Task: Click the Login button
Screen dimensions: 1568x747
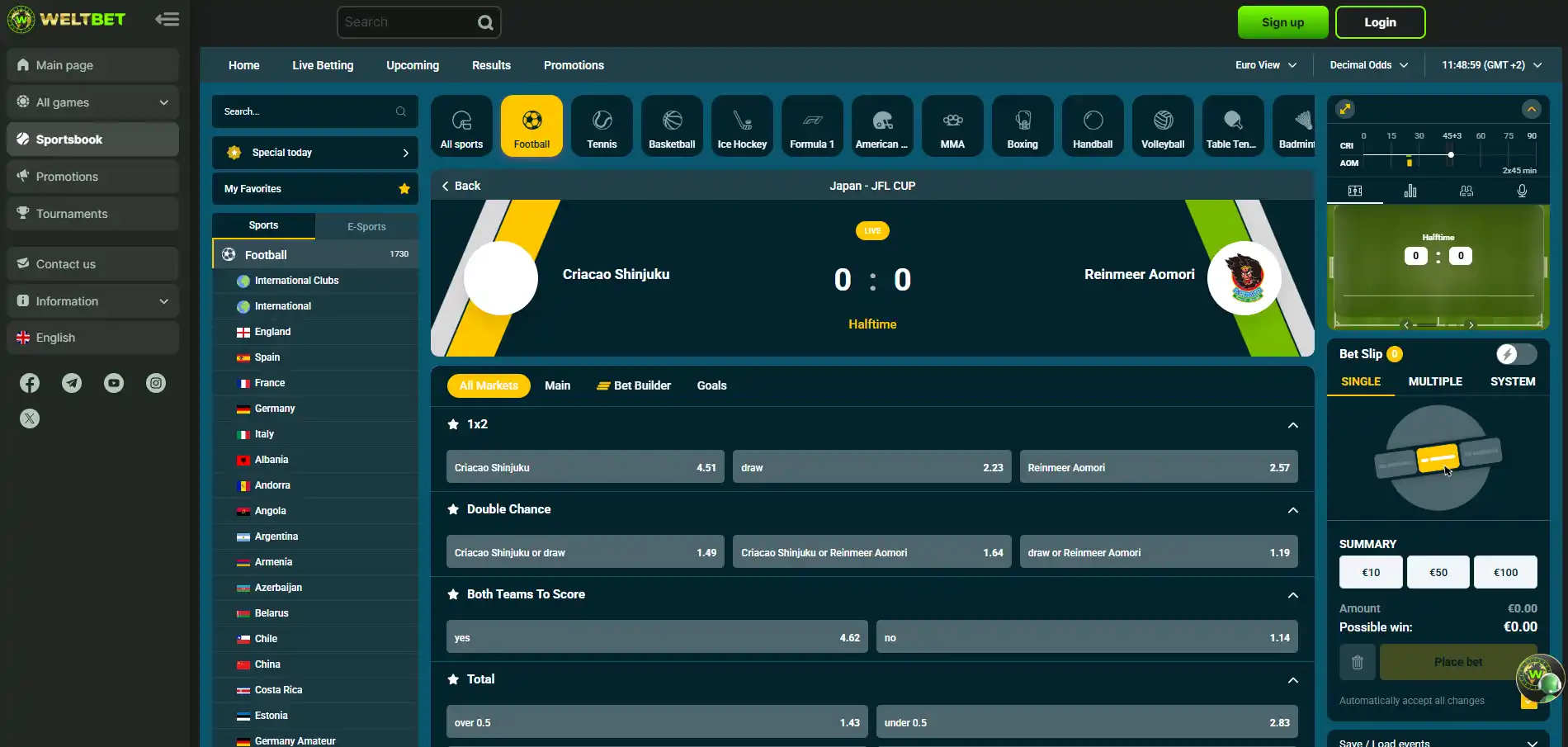Action: pyautogui.click(x=1380, y=22)
